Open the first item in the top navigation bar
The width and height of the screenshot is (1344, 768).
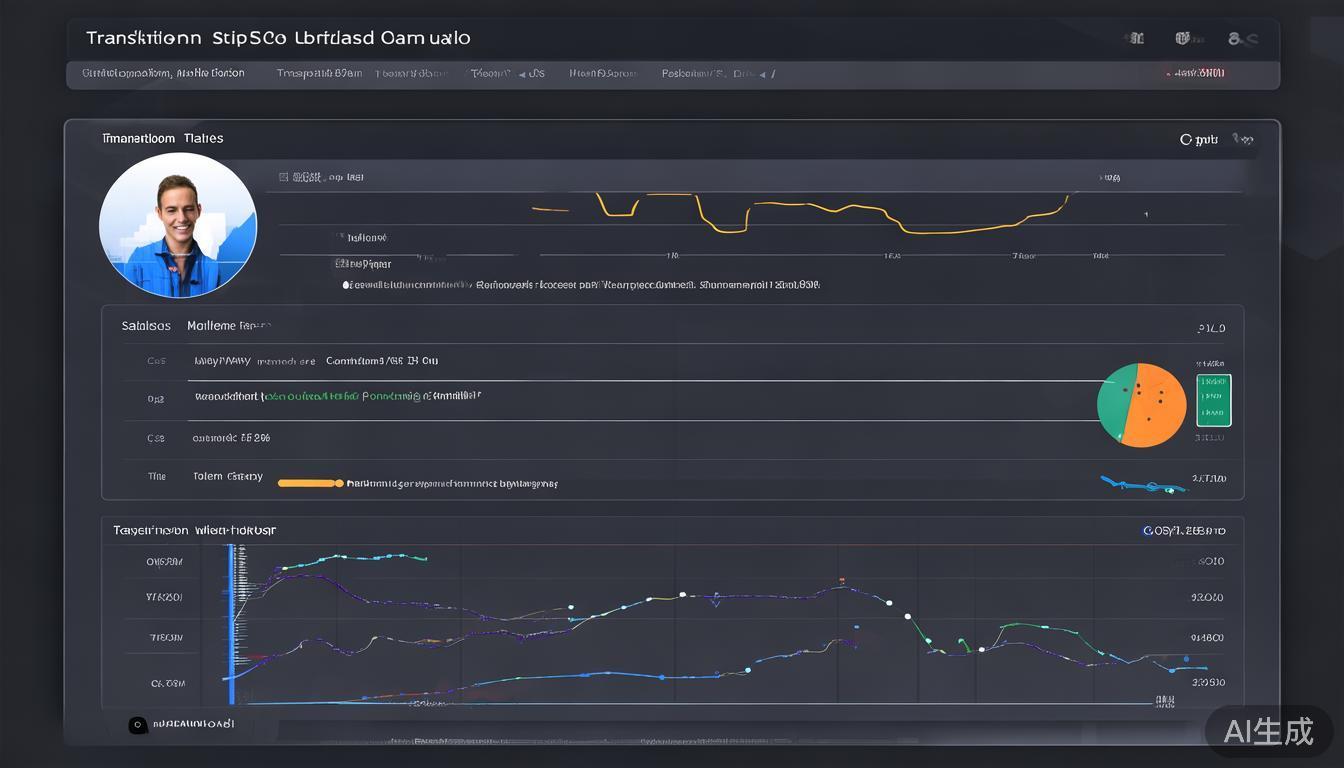163,73
